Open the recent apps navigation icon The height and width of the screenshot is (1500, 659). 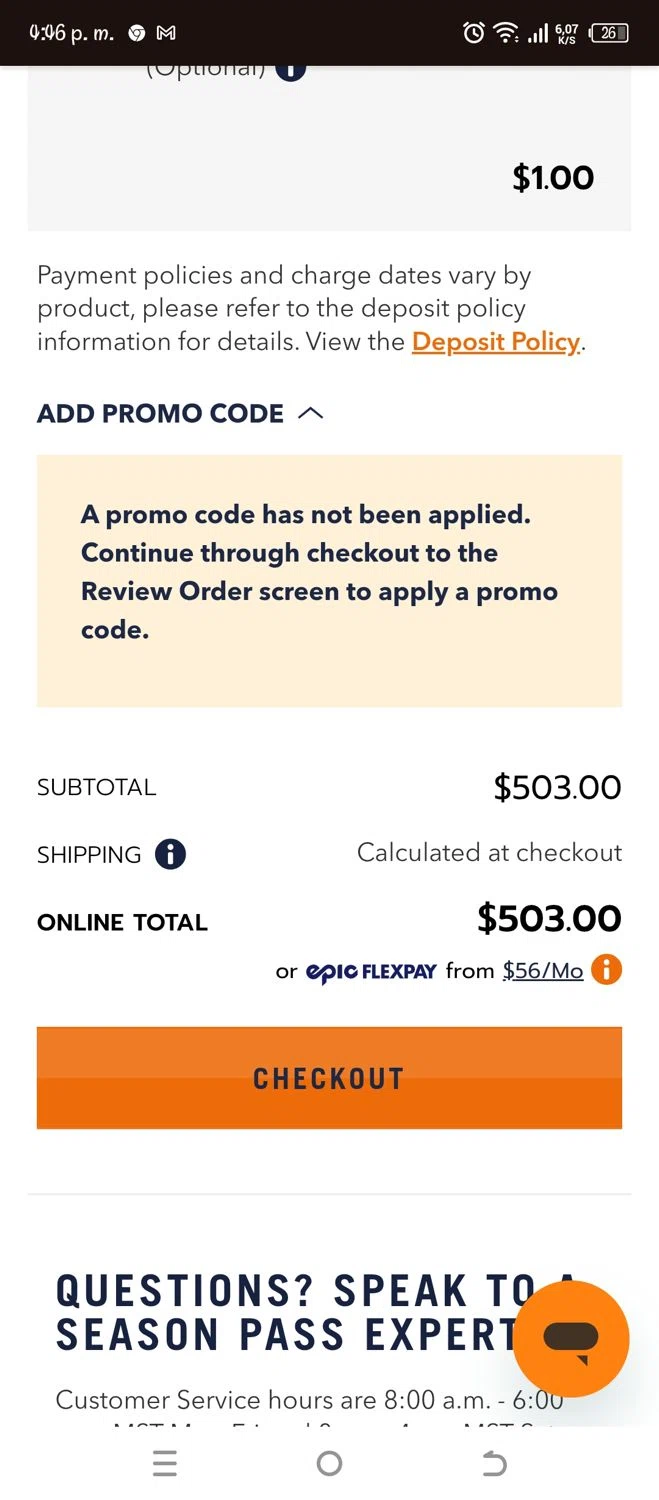[165, 1464]
